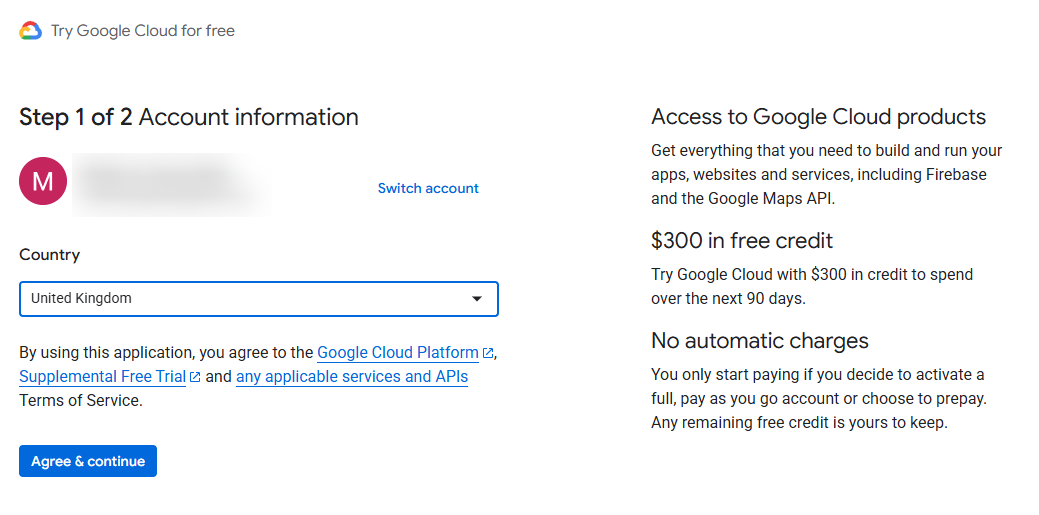Click the Google Cloud logo icon
The width and height of the screenshot is (1039, 515).
pyautogui.click(x=30, y=31)
